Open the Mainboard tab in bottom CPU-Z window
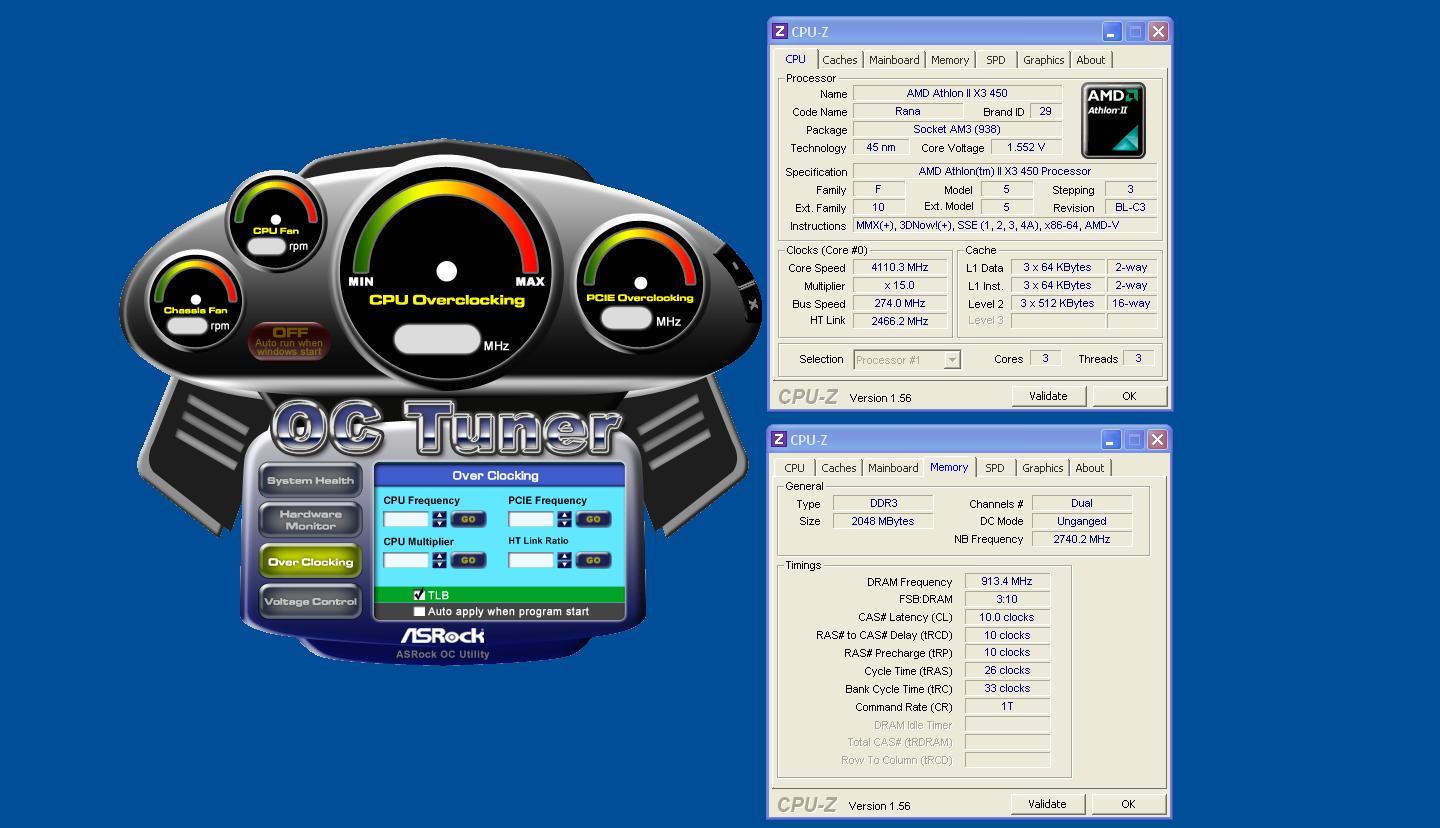Image resolution: width=1440 pixels, height=828 pixels. click(x=893, y=468)
